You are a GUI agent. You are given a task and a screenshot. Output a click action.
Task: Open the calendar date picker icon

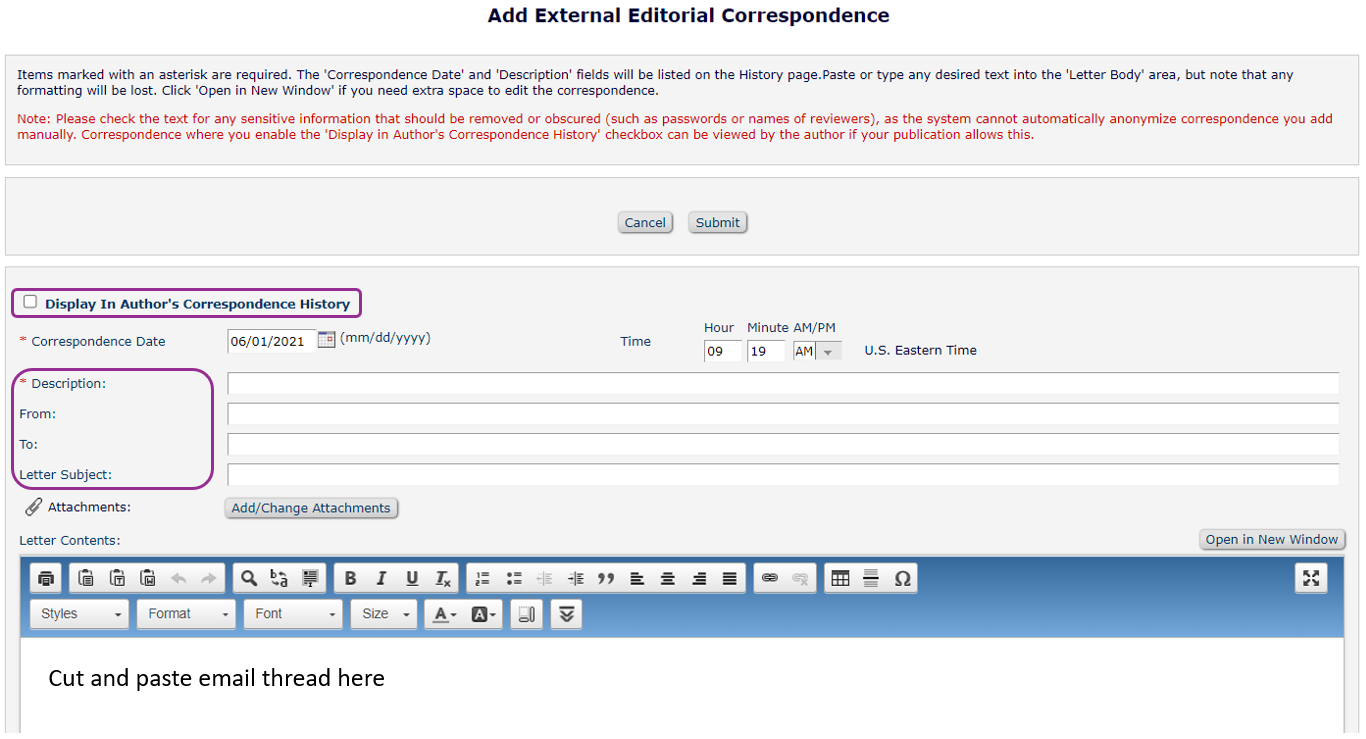(x=326, y=340)
